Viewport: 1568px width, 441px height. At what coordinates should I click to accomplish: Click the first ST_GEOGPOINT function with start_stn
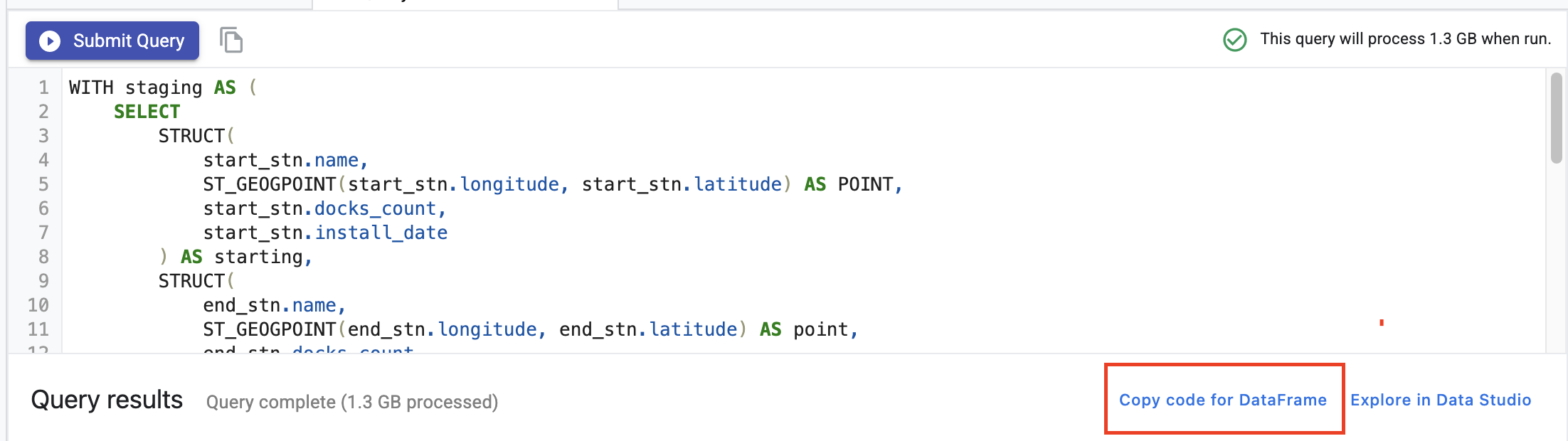tap(269, 184)
